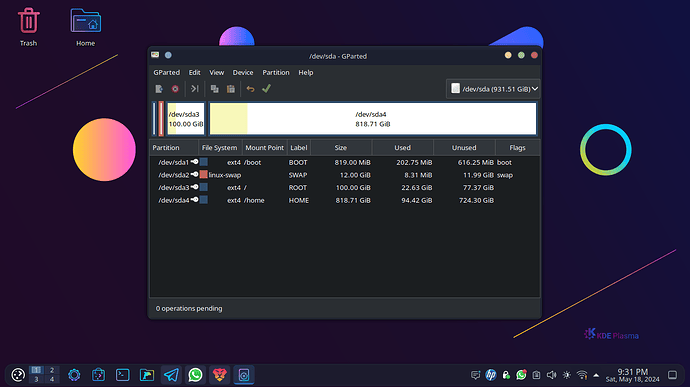Select the /dev/sda2 partition row
Screen dimensions: 690x387
[345, 175]
